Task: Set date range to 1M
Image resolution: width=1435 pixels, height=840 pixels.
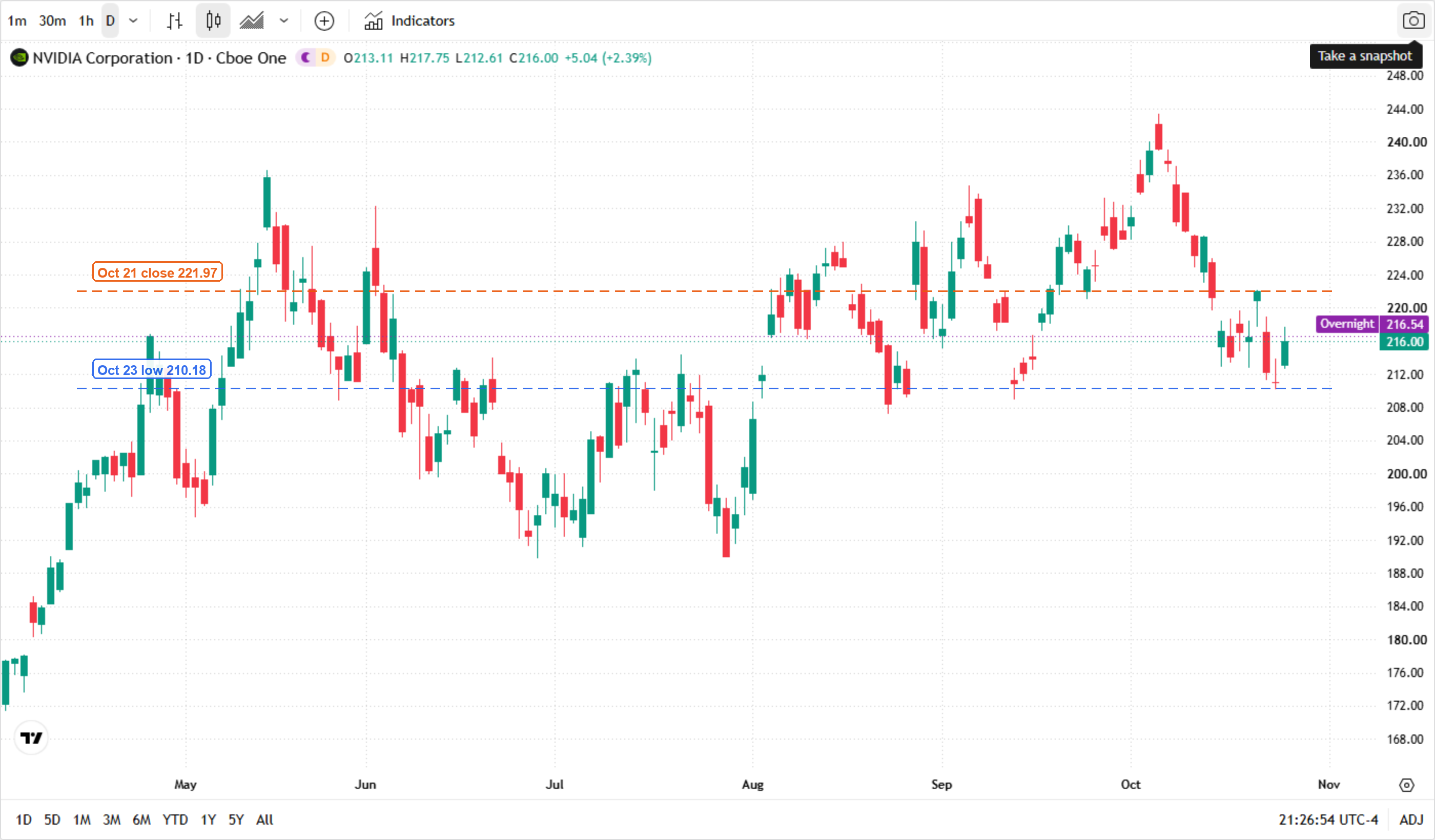Action: point(81,820)
